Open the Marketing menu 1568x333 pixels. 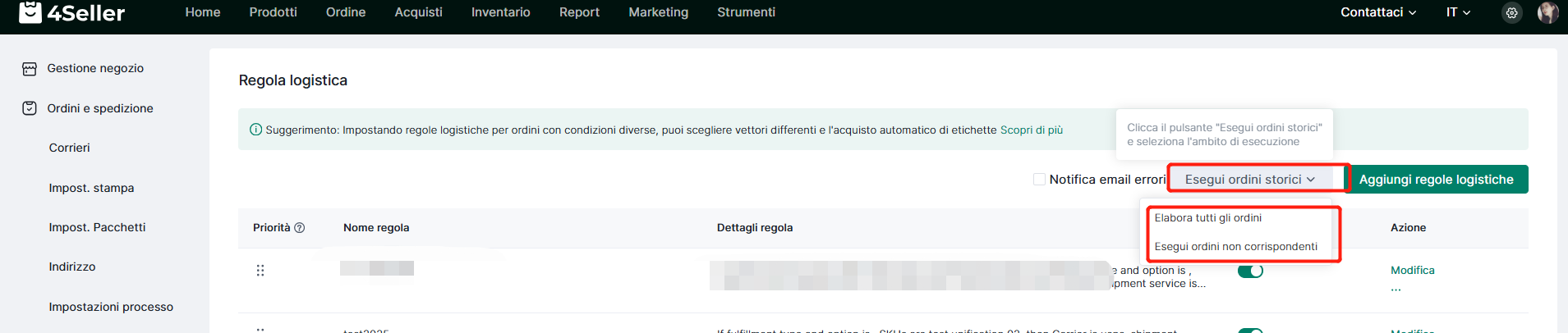tap(659, 12)
